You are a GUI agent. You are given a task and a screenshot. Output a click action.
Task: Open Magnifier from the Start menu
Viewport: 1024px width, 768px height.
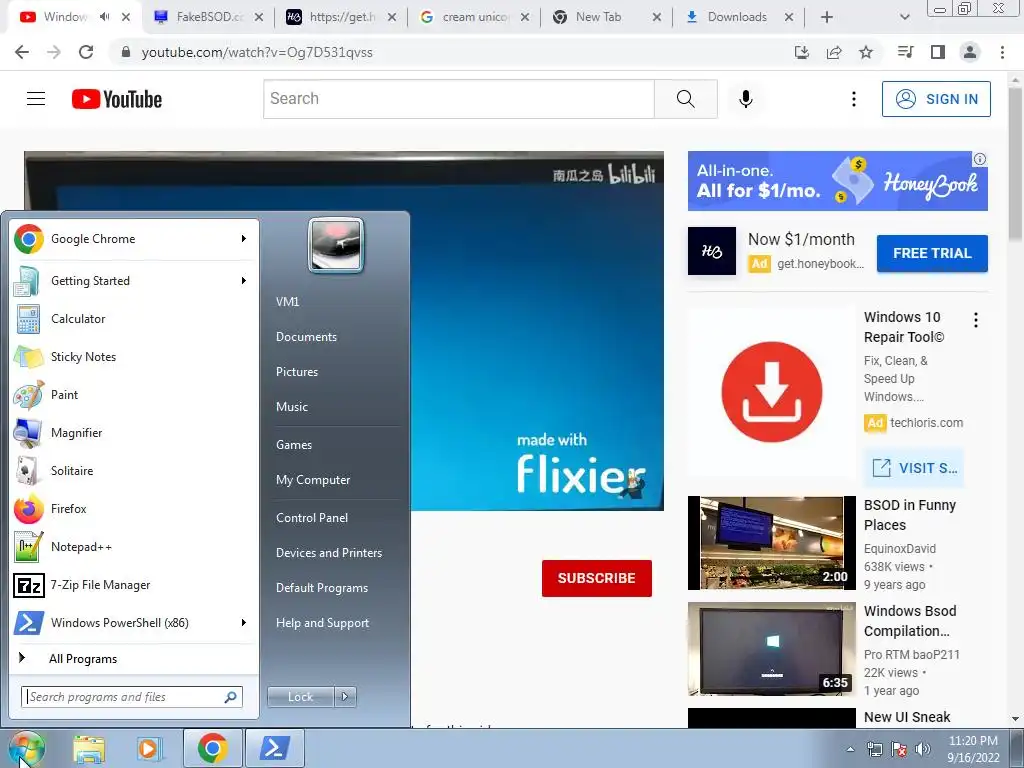[x=134, y=432]
